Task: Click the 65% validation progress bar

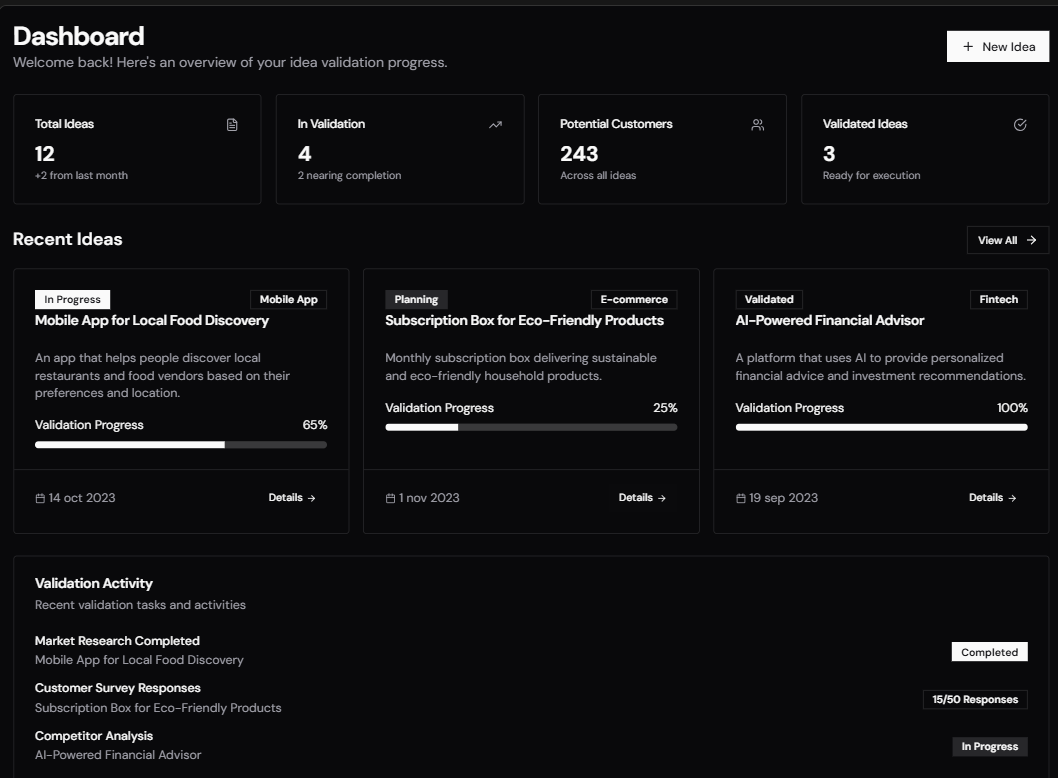Action: point(181,445)
